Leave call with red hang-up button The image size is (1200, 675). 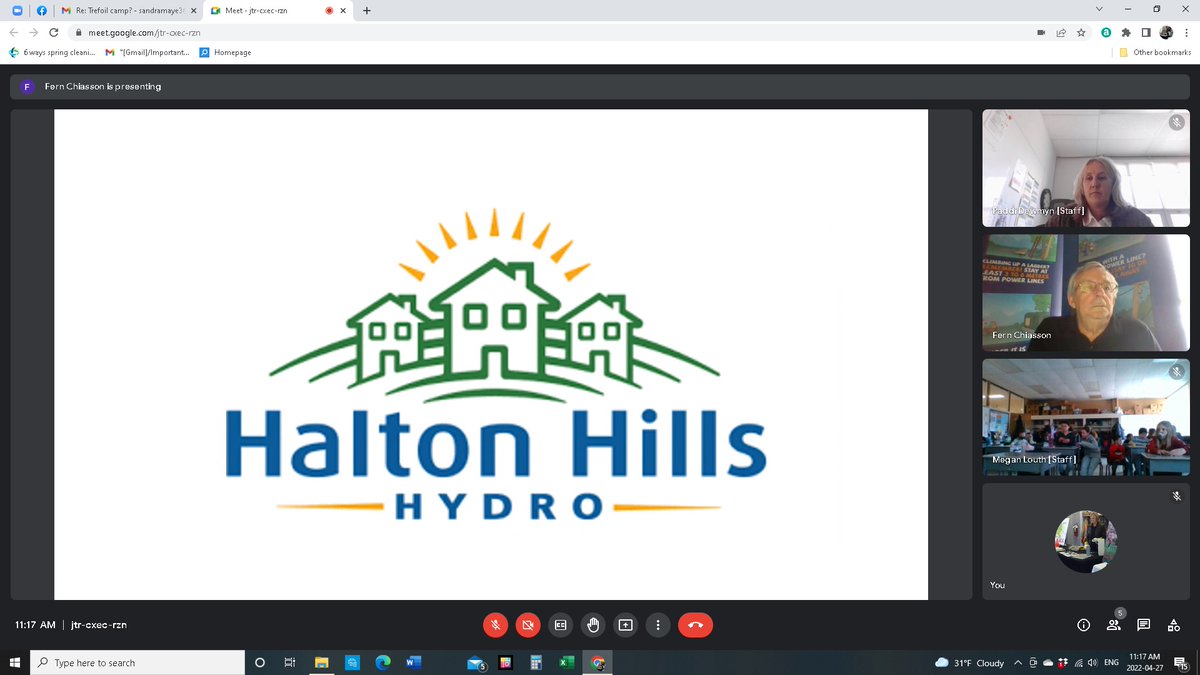pyautogui.click(x=696, y=625)
